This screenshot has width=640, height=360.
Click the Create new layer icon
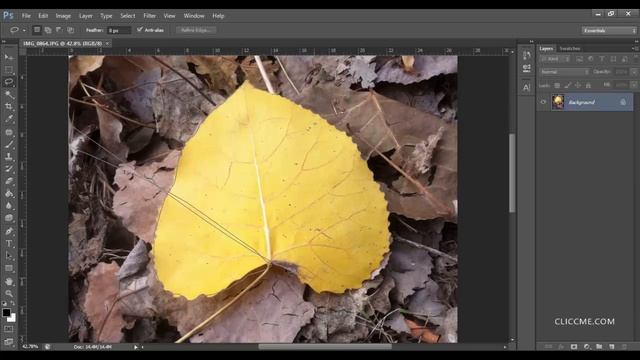tap(611, 347)
